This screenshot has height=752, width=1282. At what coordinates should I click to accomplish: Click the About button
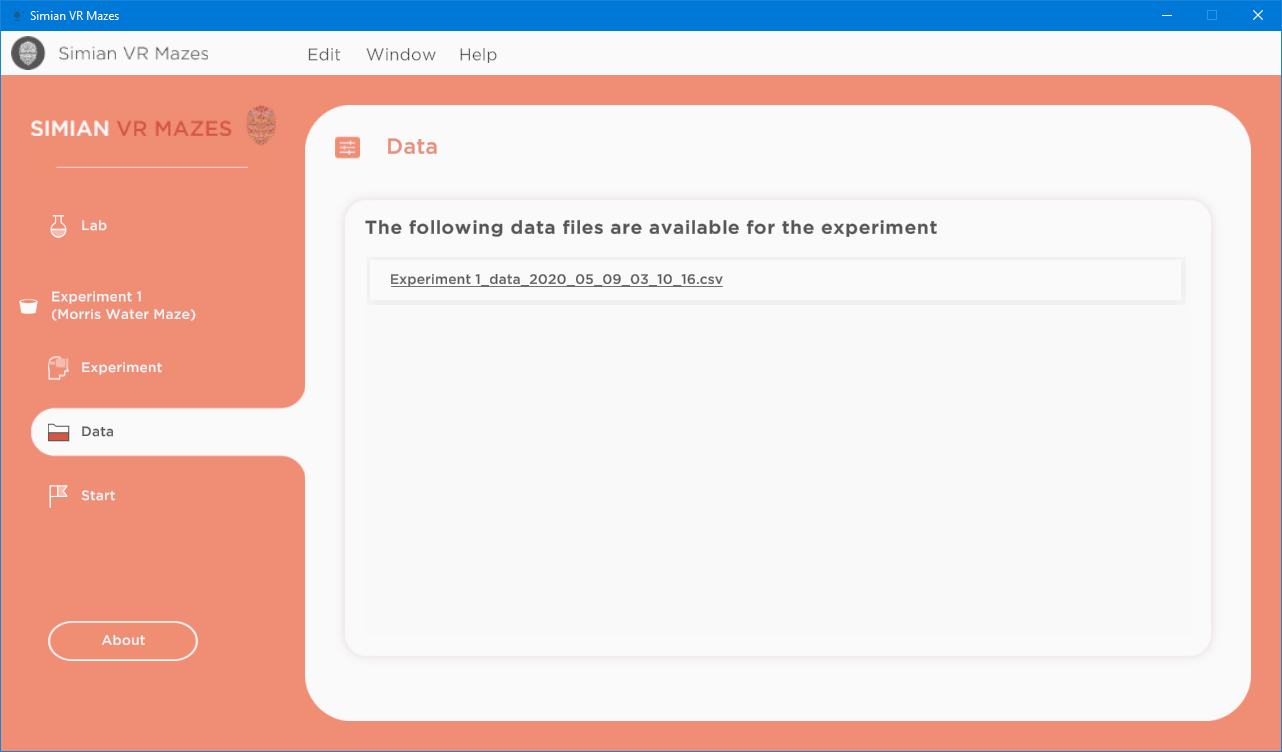[122, 641]
